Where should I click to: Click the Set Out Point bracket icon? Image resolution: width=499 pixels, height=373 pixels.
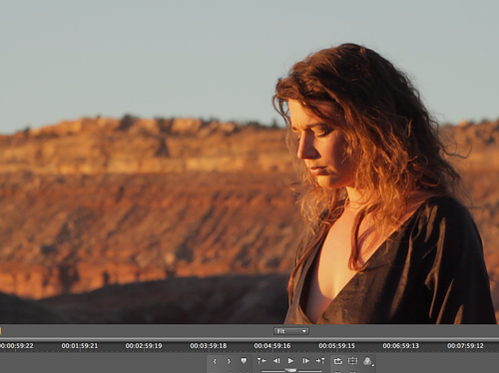point(229,361)
